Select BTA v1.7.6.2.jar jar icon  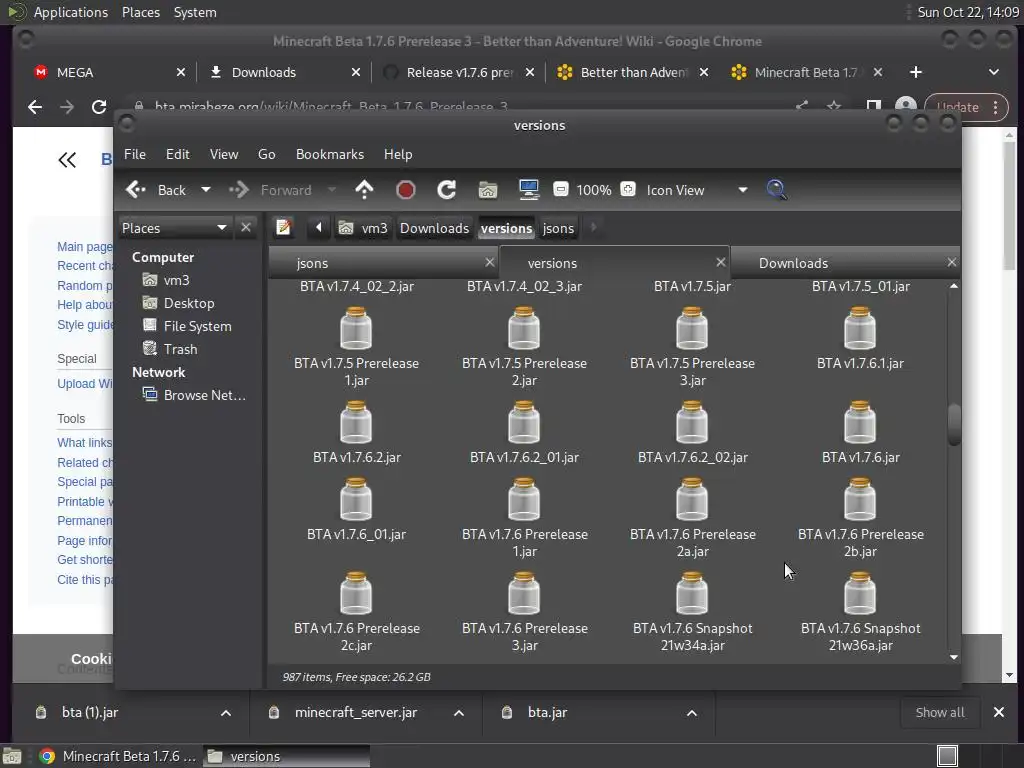pos(356,423)
